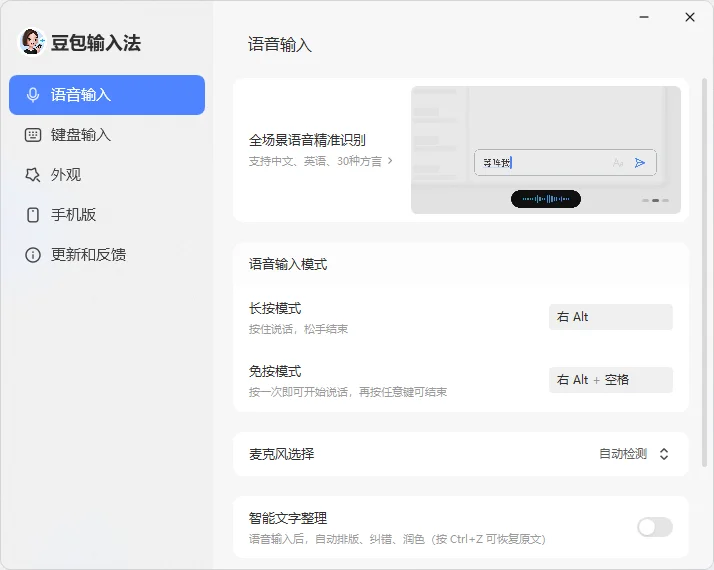Open the 更新和反馈 tab
This screenshot has height=570, width=714.
pyautogui.click(x=107, y=254)
